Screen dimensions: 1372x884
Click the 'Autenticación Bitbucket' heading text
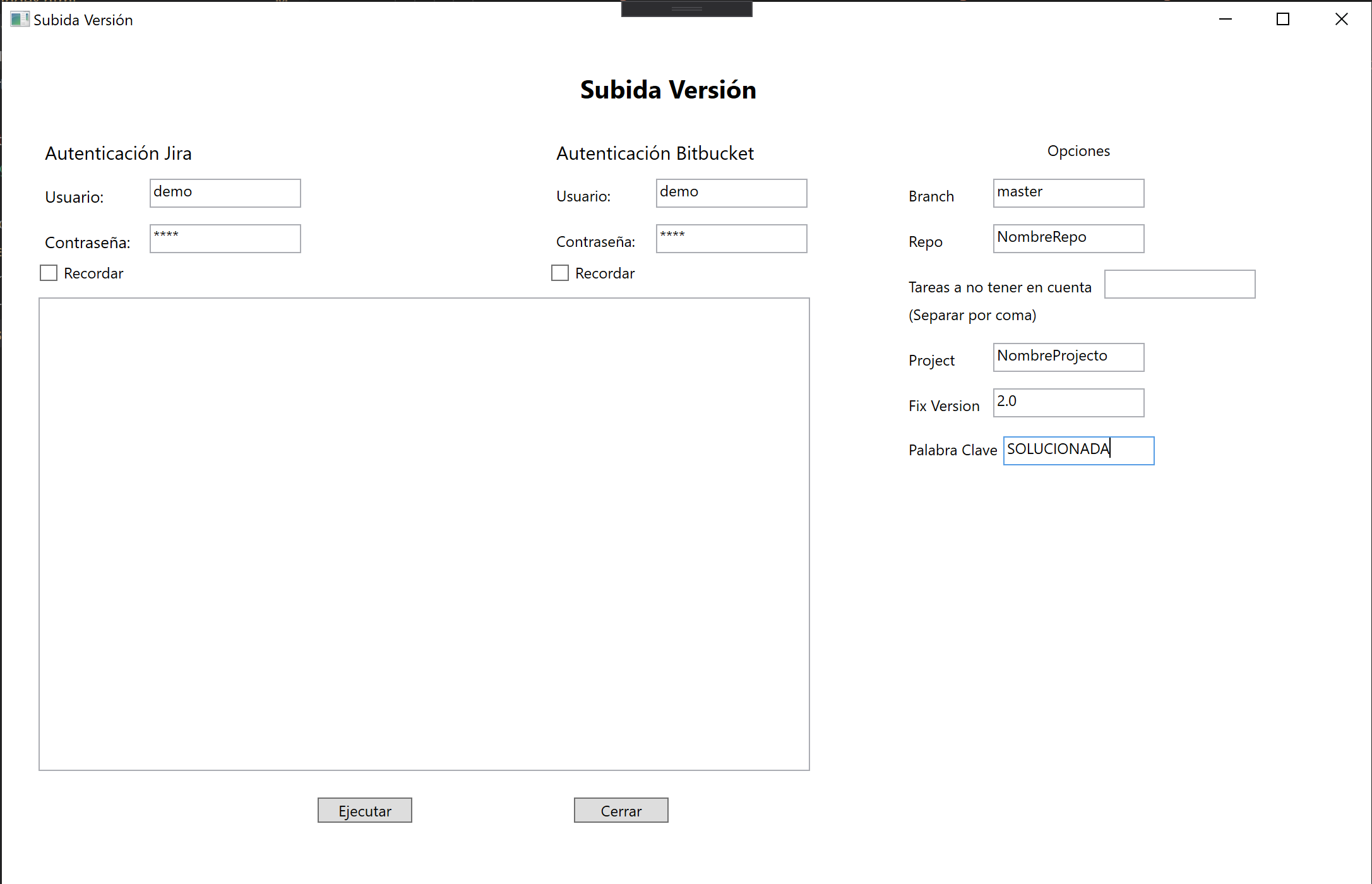tap(655, 153)
